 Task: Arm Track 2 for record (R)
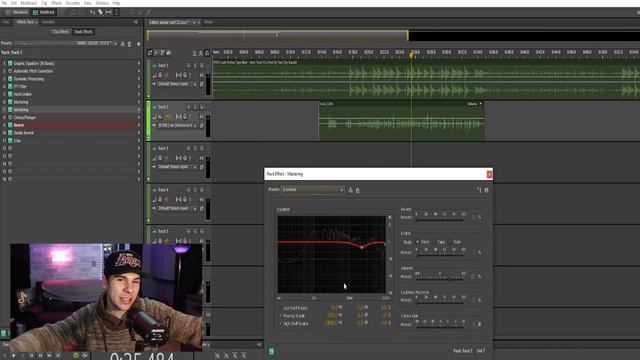tap(202, 107)
